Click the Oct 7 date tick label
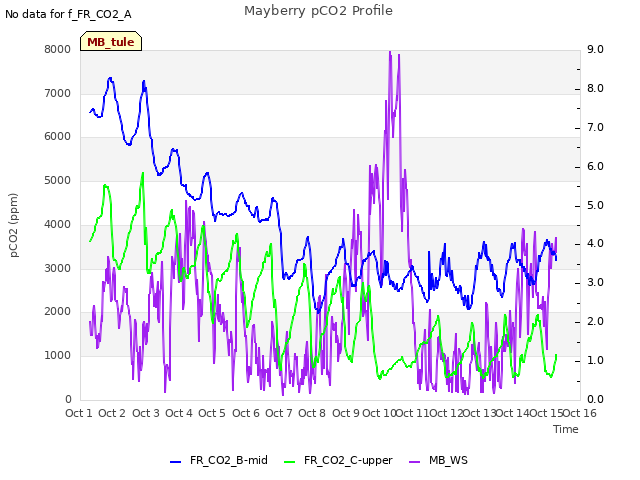The width and height of the screenshot is (640, 480). (279, 413)
